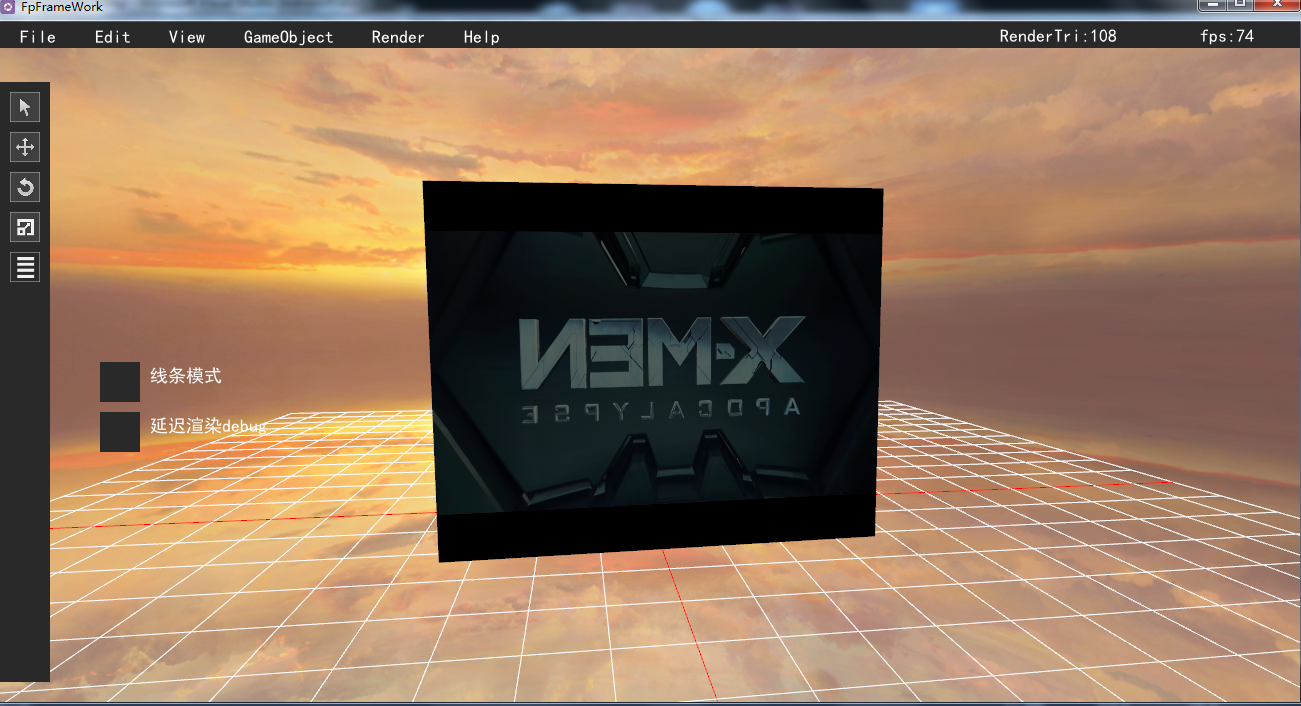Pick the scale tool icon

click(x=25, y=227)
